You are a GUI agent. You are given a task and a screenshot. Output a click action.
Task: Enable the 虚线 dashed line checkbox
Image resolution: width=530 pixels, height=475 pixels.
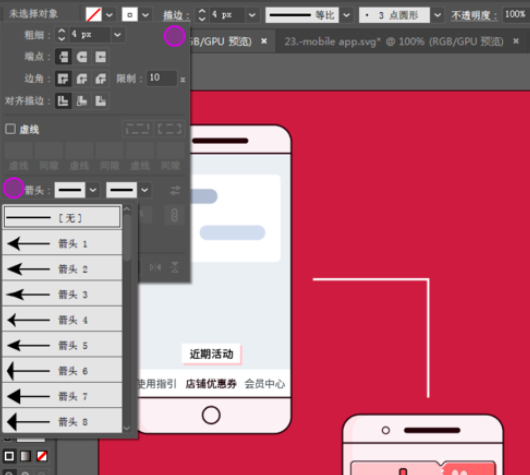pos(10,129)
